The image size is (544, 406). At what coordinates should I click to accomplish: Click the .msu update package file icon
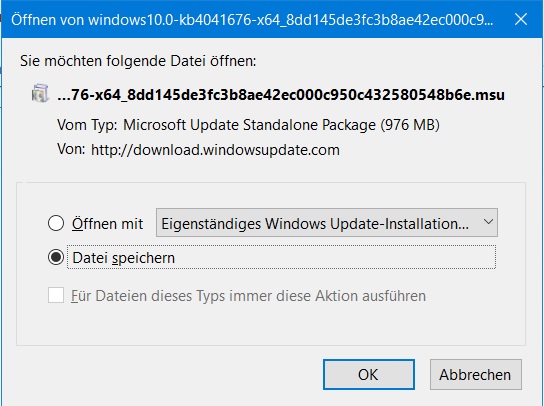tap(40, 94)
